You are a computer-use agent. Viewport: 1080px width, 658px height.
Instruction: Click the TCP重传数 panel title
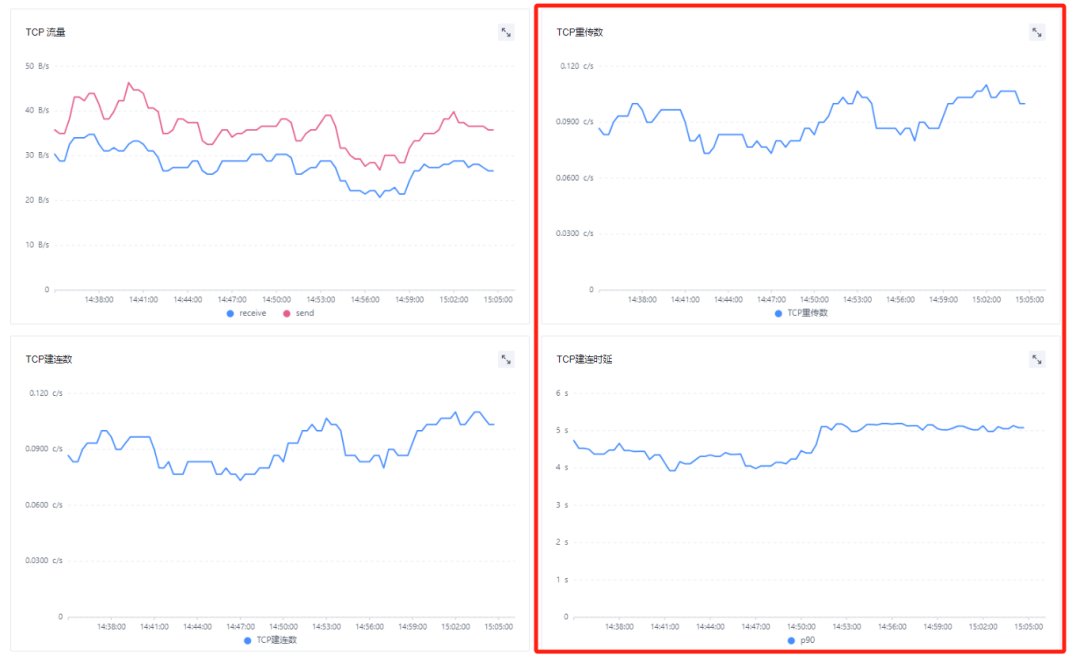click(x=580, y=32)
